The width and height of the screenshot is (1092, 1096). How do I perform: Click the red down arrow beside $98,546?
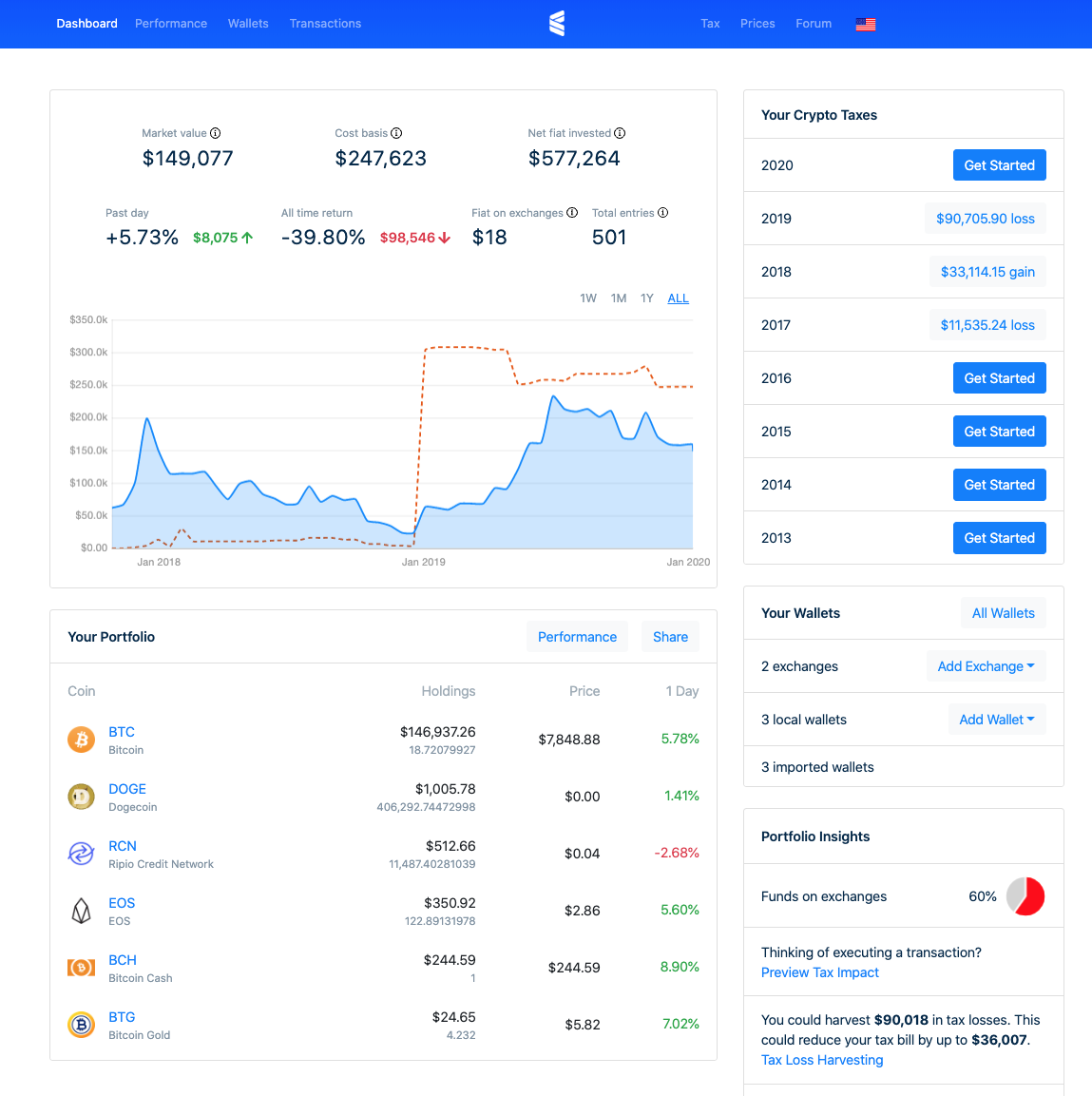(445, 238)
